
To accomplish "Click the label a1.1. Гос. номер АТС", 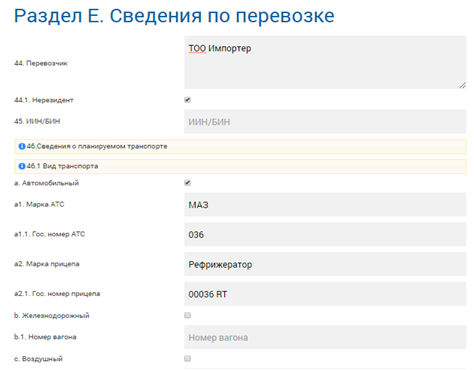I will [x=49, y=234].
